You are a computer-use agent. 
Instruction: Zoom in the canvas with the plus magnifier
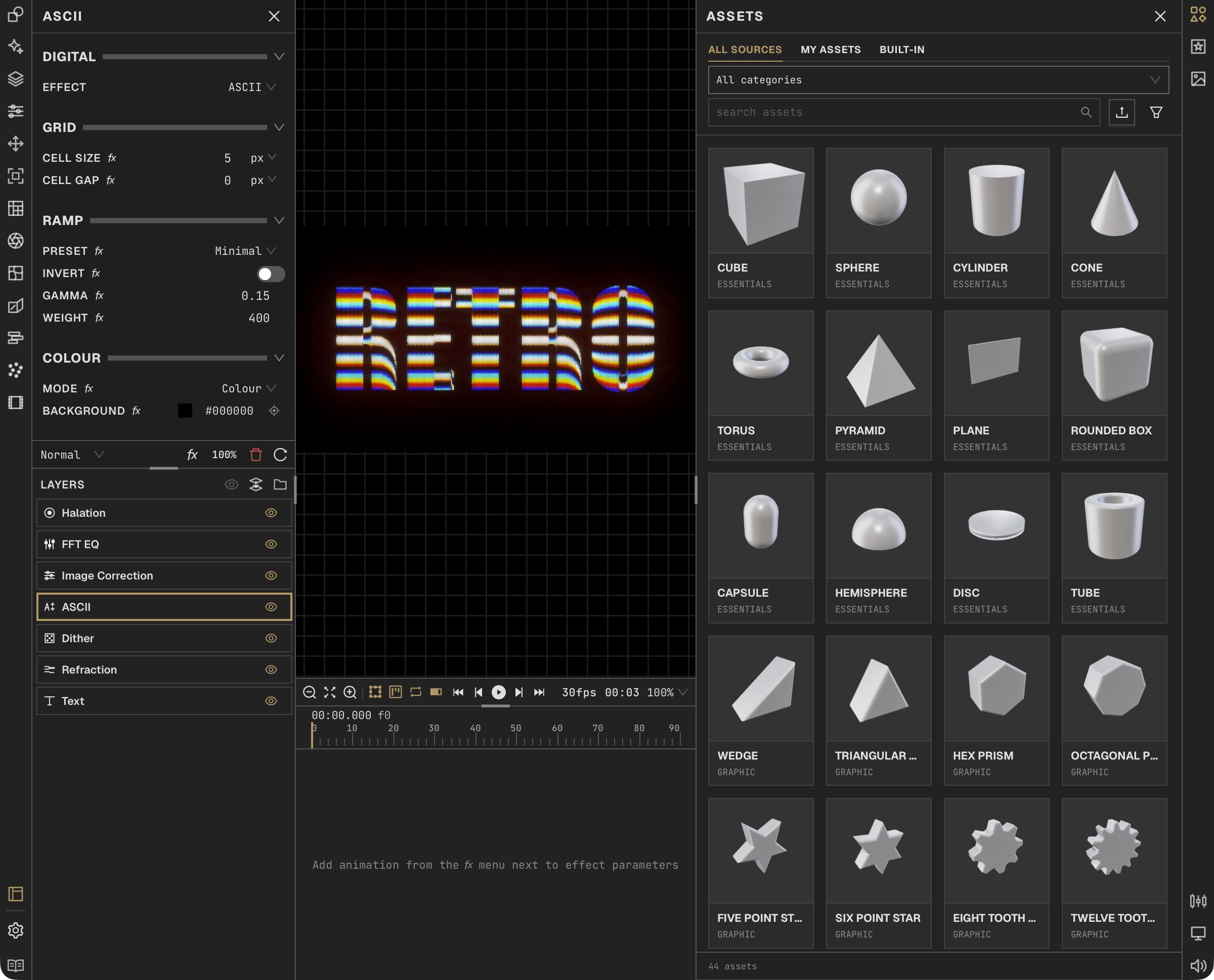pyautogui.click(x=350, y=692)
